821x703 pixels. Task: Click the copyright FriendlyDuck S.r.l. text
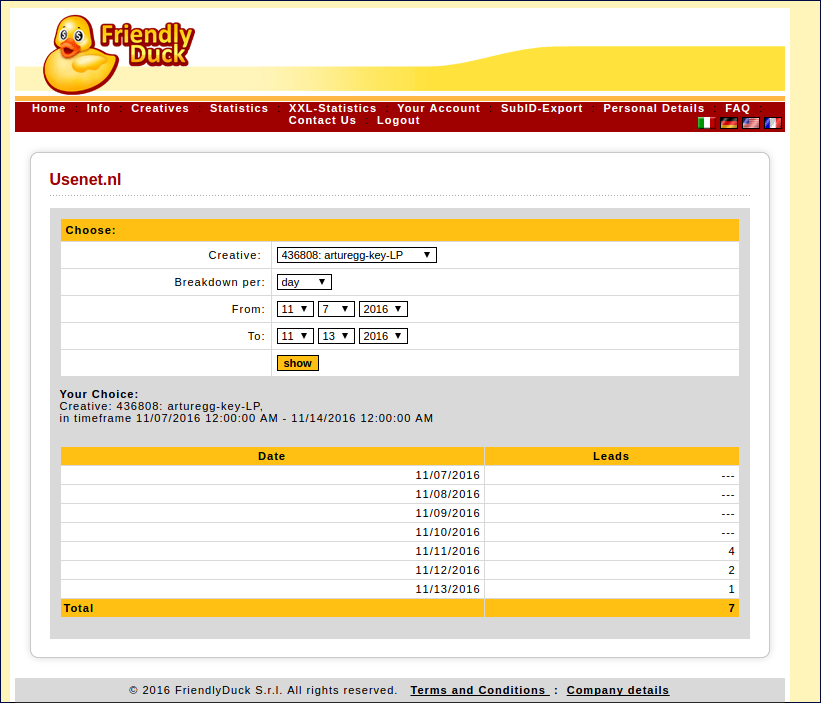[263, 690]
